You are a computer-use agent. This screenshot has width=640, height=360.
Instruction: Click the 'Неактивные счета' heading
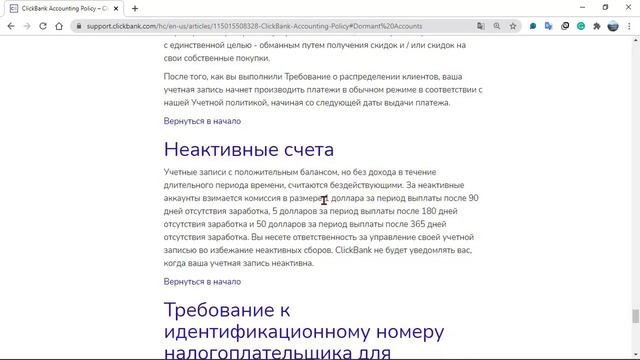(249, 149)
